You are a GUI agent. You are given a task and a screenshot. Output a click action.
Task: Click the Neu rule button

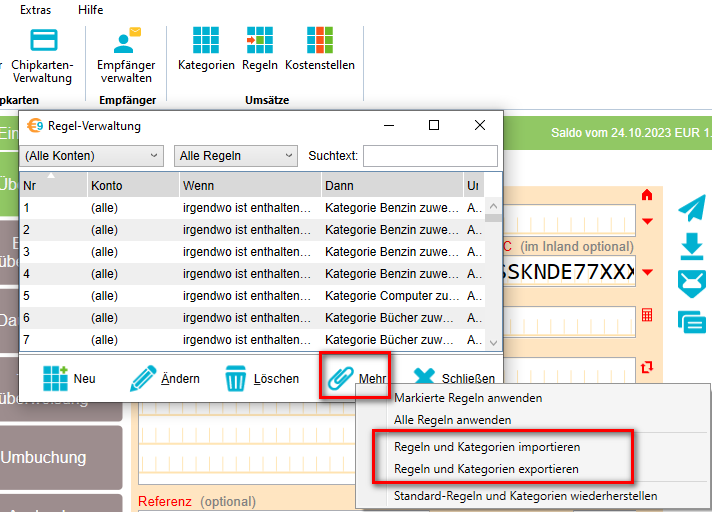[x=69, y=378]
